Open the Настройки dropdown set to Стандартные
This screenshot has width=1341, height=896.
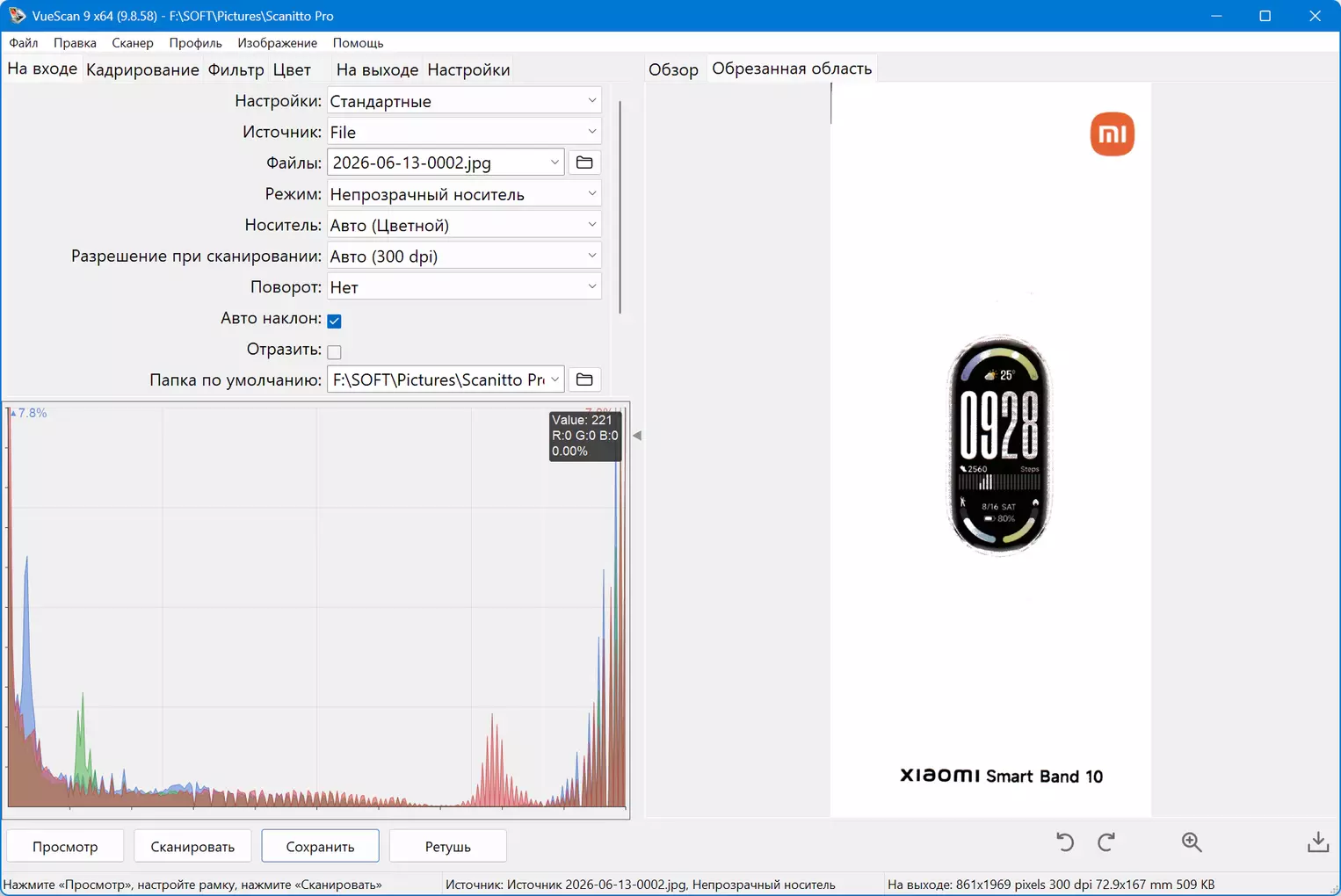click(464, 101)
